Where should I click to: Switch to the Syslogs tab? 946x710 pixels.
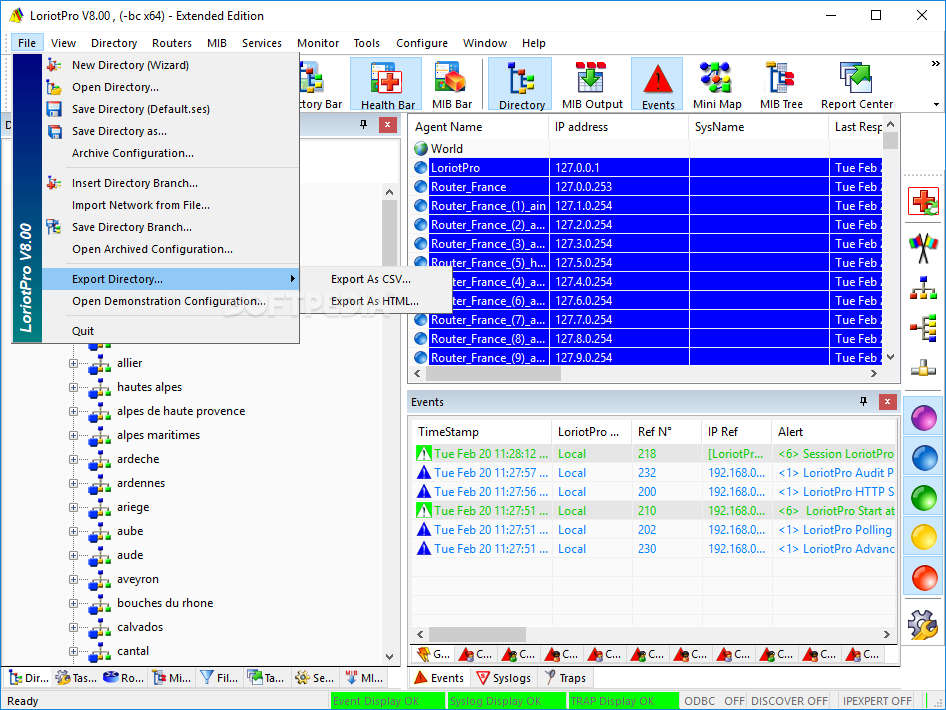(503, 678)
